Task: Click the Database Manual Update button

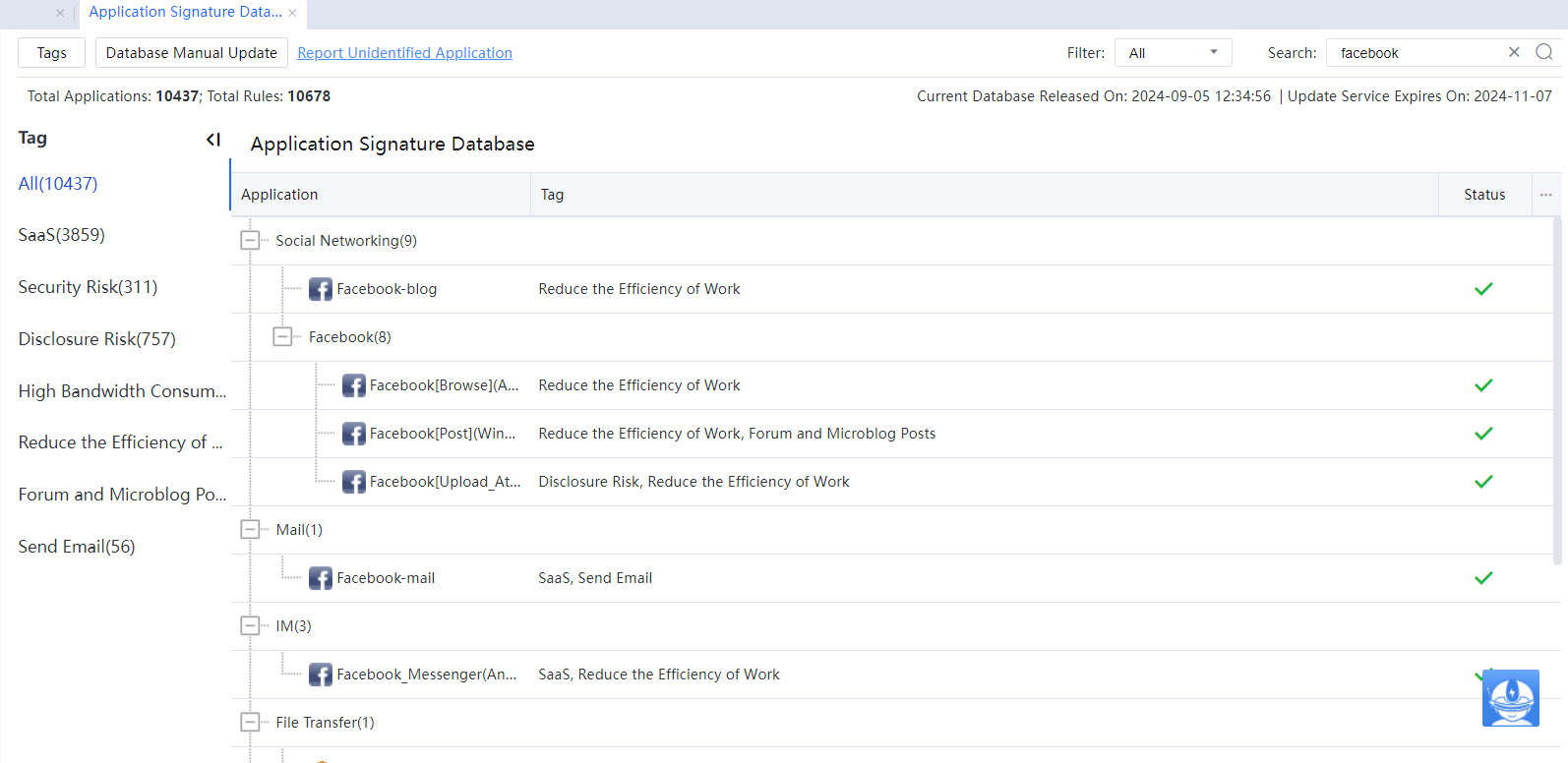Action: [x=191, y=53]
